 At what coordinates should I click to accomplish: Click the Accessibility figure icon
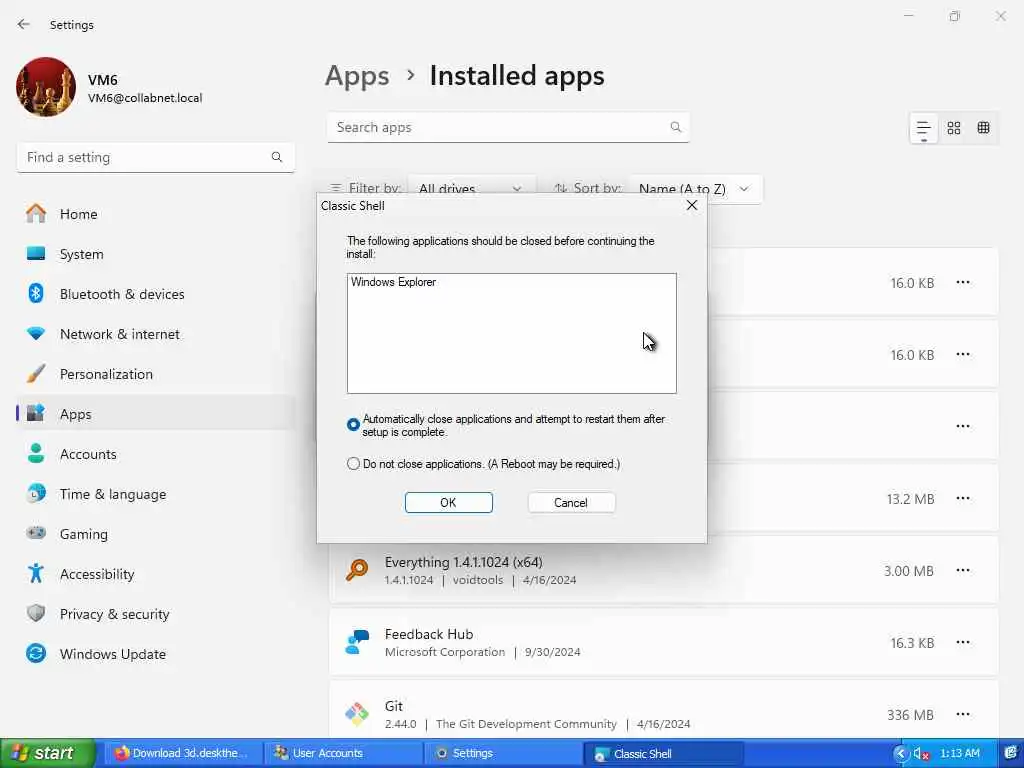tap(36, 573)
